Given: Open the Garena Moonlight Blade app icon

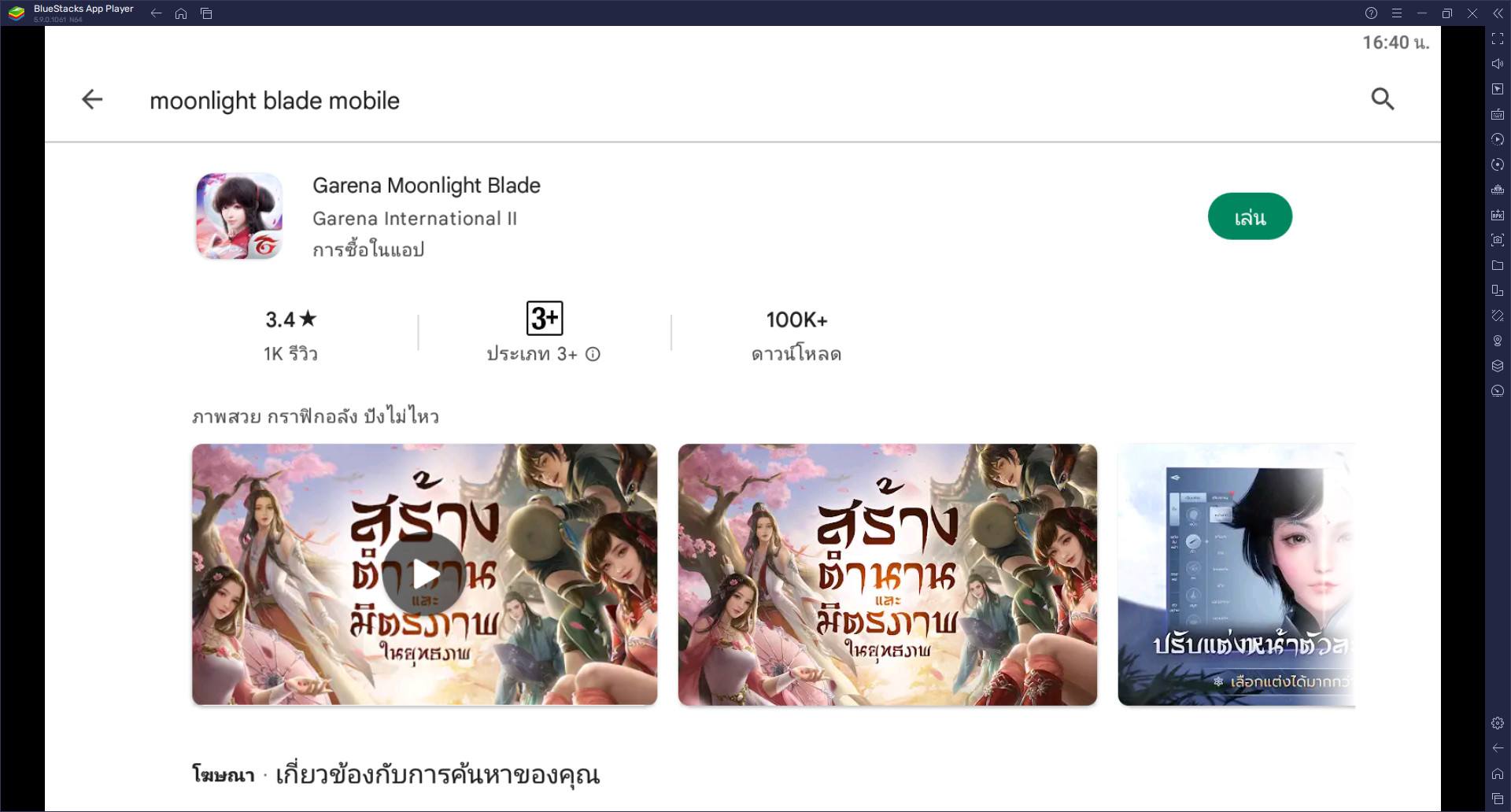Looking at the screenshot, I should point(239,216).
